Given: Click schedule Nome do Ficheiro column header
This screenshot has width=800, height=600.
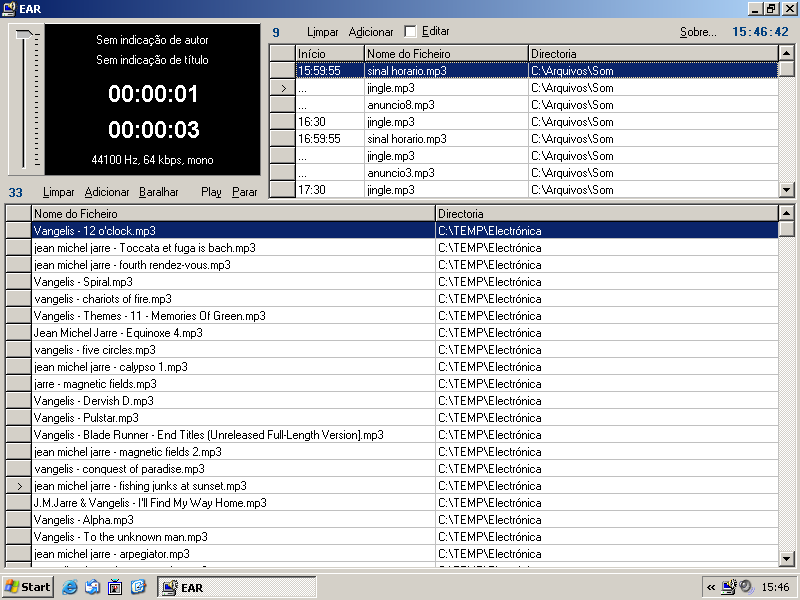Looking at the screenshot, I should (446, 54).
